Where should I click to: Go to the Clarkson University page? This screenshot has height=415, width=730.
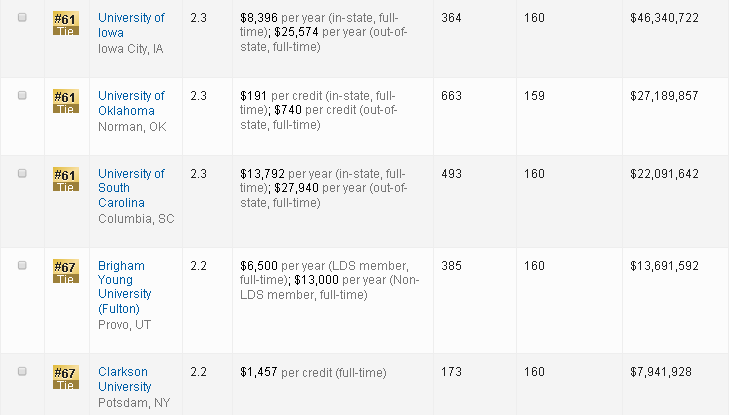125,379
